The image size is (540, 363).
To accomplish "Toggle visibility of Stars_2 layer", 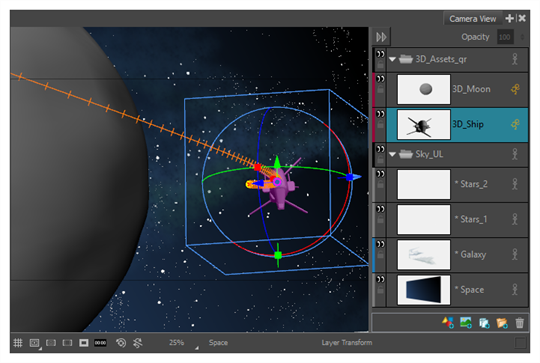I will point(380,174).
